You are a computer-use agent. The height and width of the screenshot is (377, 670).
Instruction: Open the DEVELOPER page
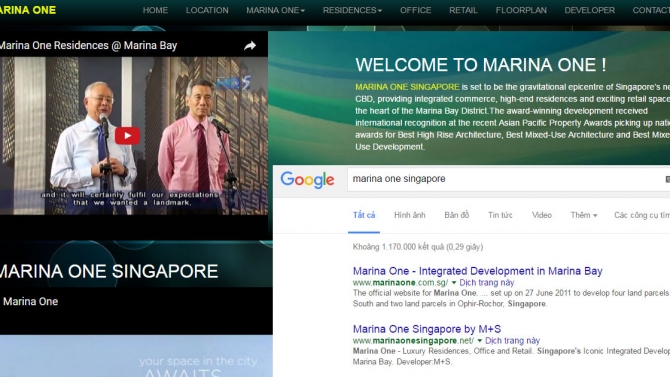tap(590, 10)
